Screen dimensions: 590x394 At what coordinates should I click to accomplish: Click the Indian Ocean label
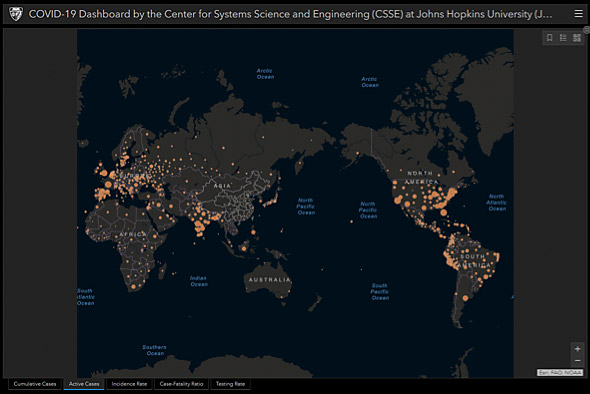click(199, 281)
